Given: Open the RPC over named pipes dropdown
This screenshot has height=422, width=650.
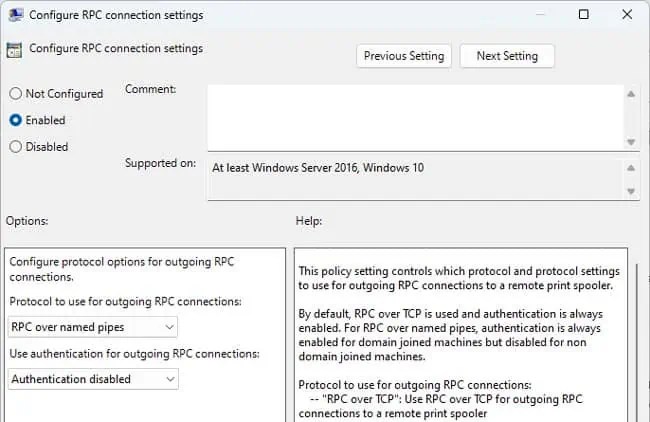Looking at the screenshot, I should click(93, 327).
